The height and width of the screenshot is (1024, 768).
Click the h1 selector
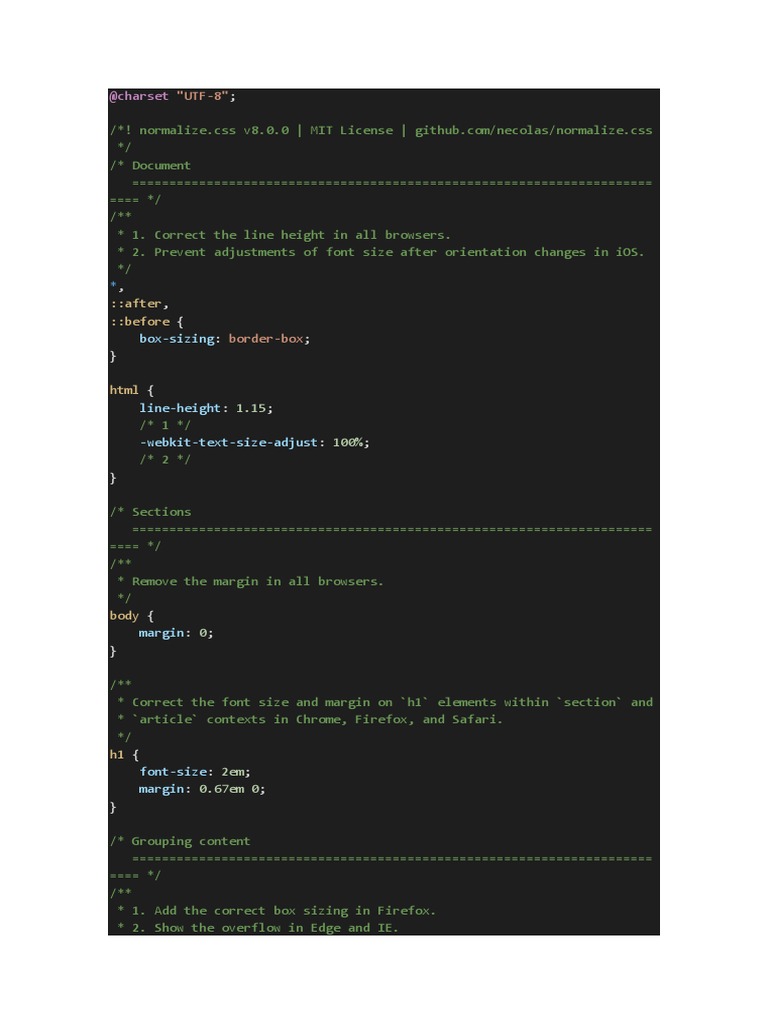(x=117, y=754)
